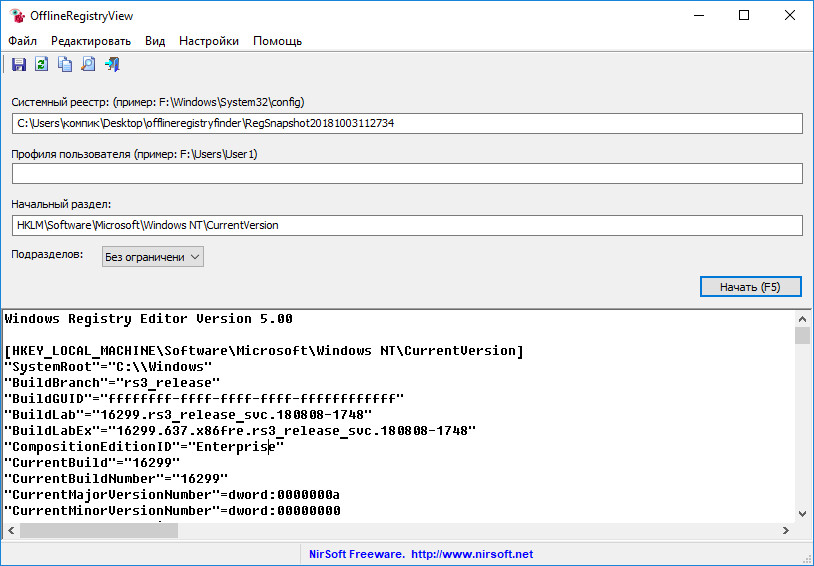Click the "CurrentMajorVersionNumber" dword line
Image resolution: width=814 pixels, height=566 pixels.
click(x=172, y=494)
